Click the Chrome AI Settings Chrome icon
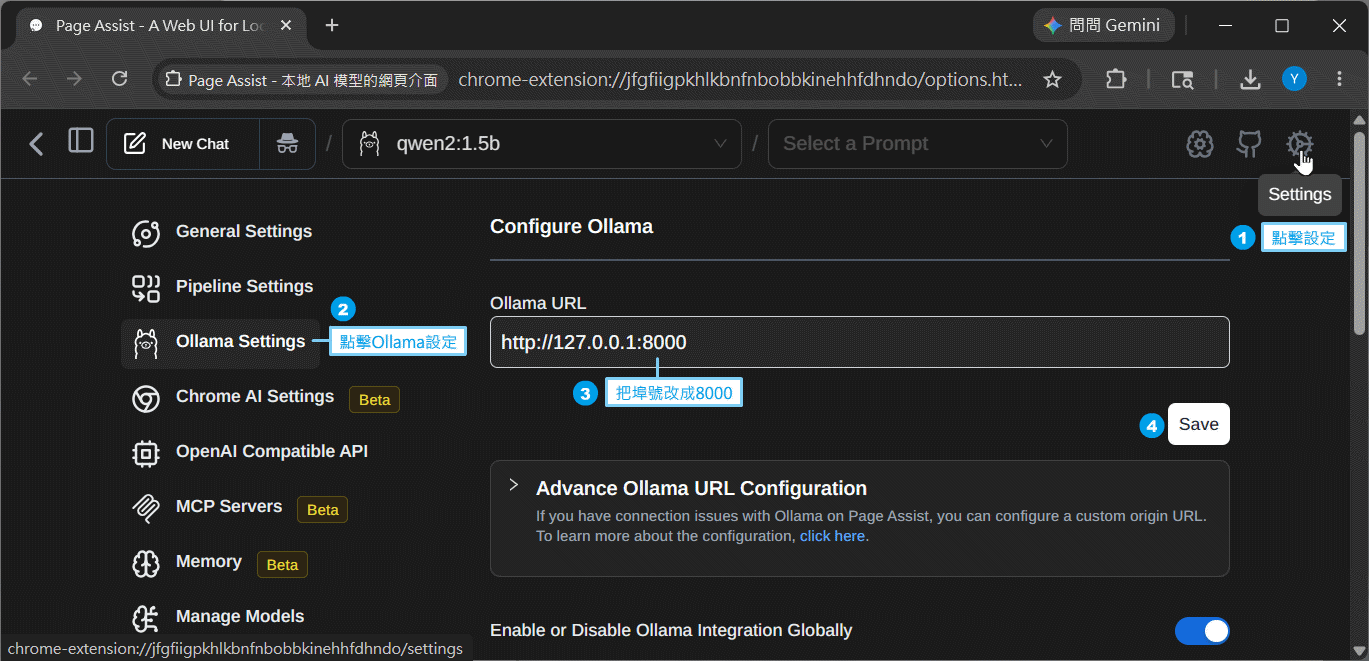This screenshot has width=1369, height=661. pos(146,398)
